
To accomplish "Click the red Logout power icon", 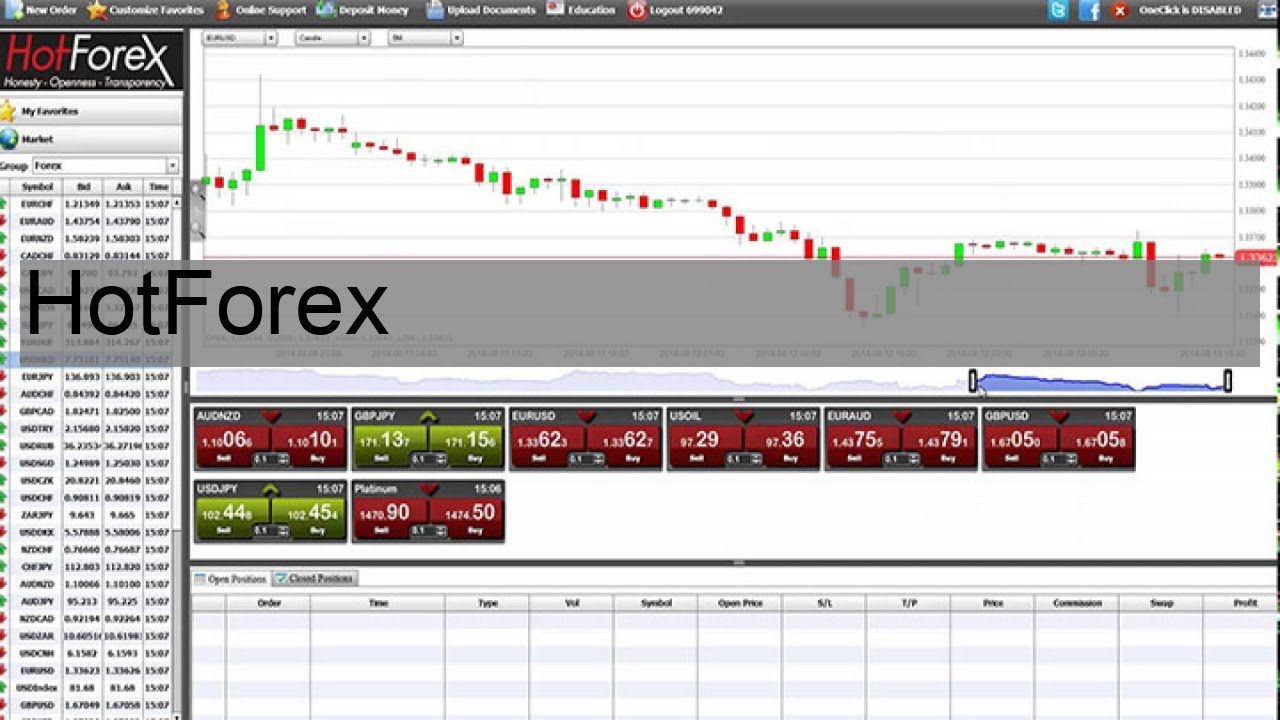I will (637, 10).
